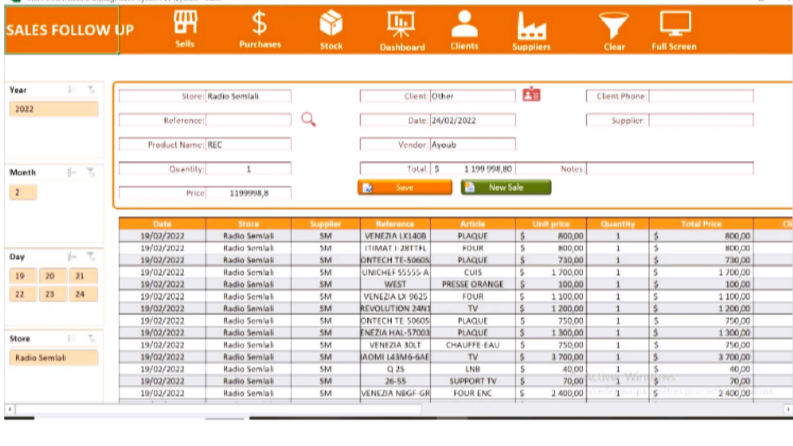Toggle multi-select on the Year slicer
The height and width of the screenshot is (446, 793).
(x=72, y=90)
